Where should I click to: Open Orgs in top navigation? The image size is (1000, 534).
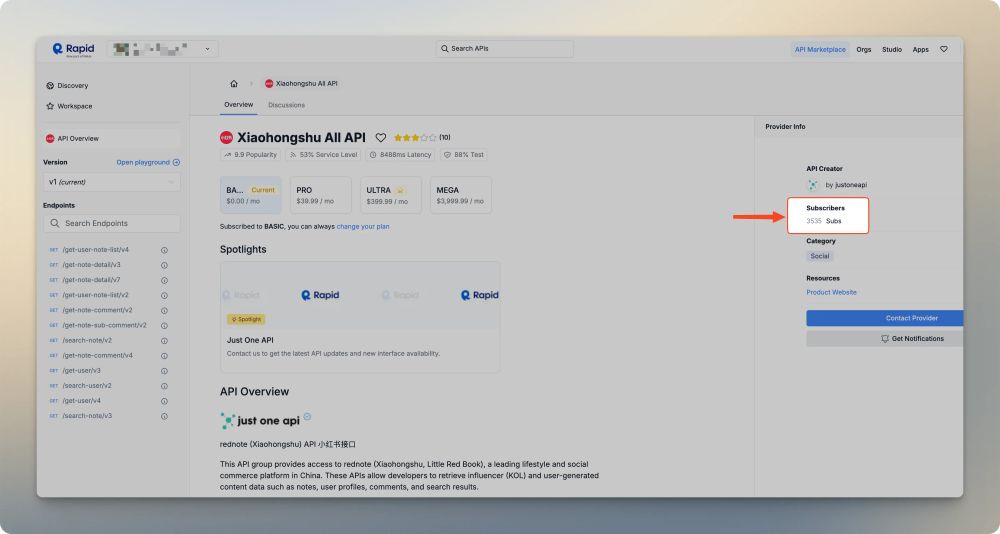point(864,49)
